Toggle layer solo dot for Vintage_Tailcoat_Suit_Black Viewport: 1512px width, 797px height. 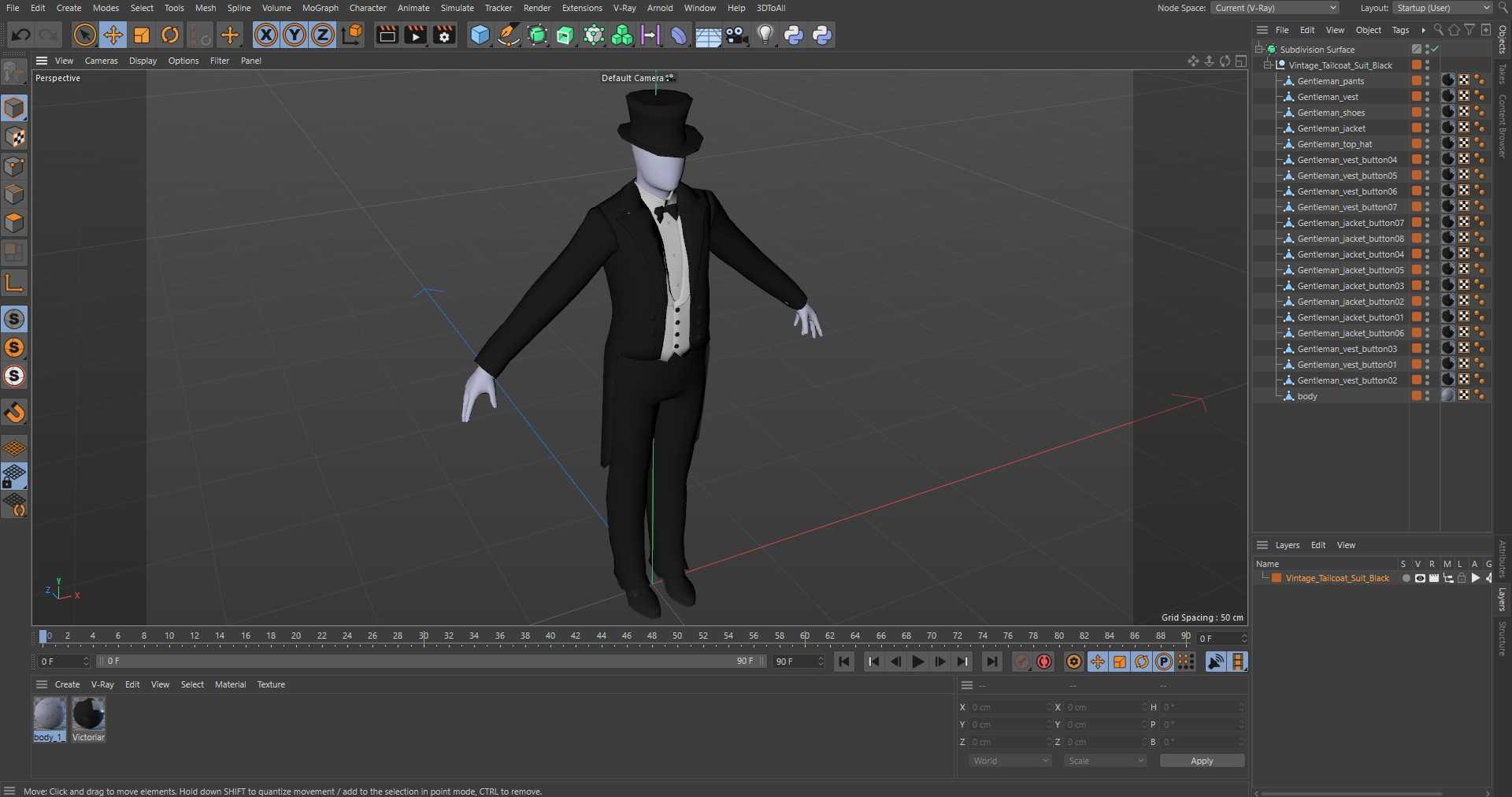pos(1406,578)
